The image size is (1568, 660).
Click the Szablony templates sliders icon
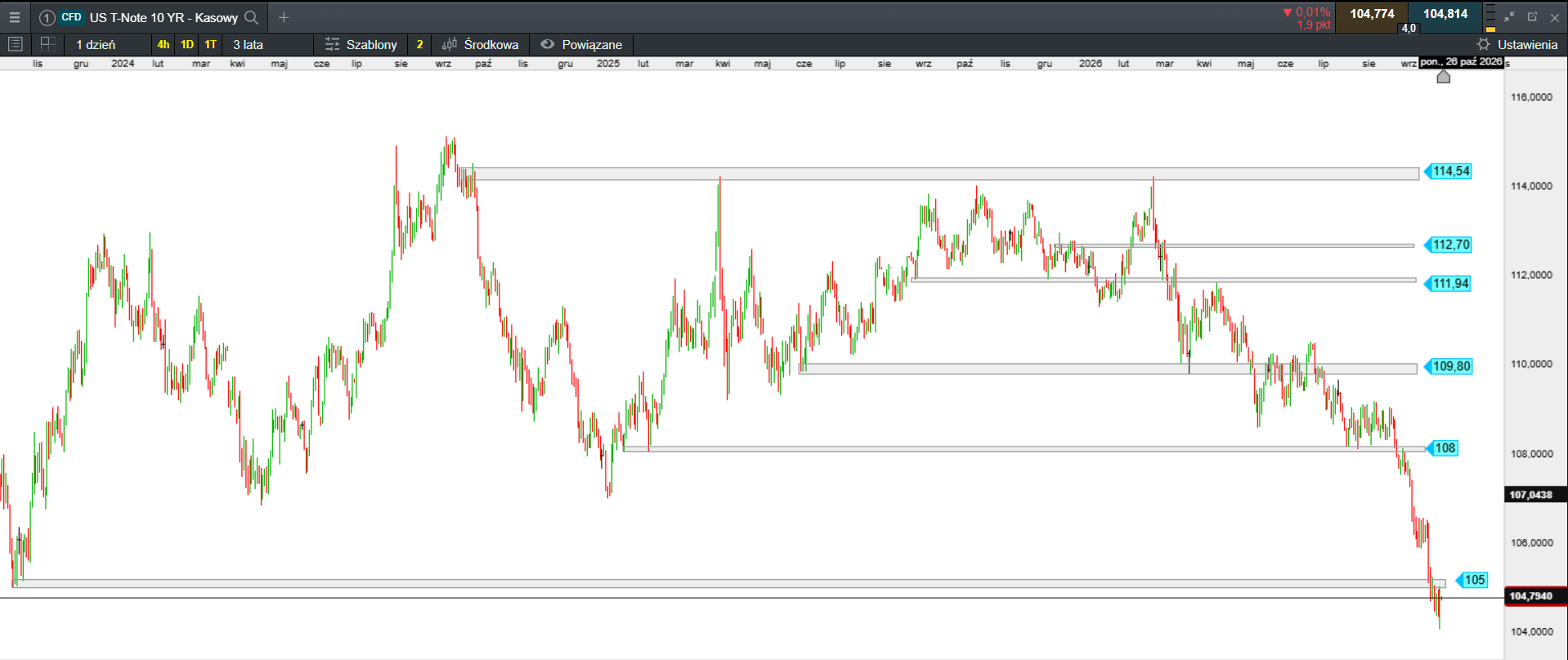click(332, 44)
